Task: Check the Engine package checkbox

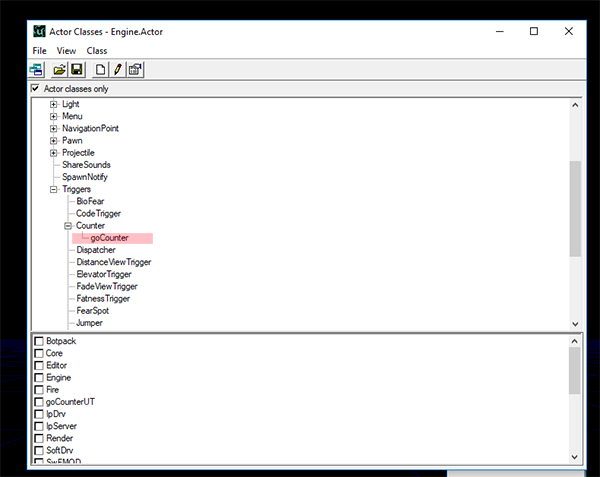Action: pos(39,378)
